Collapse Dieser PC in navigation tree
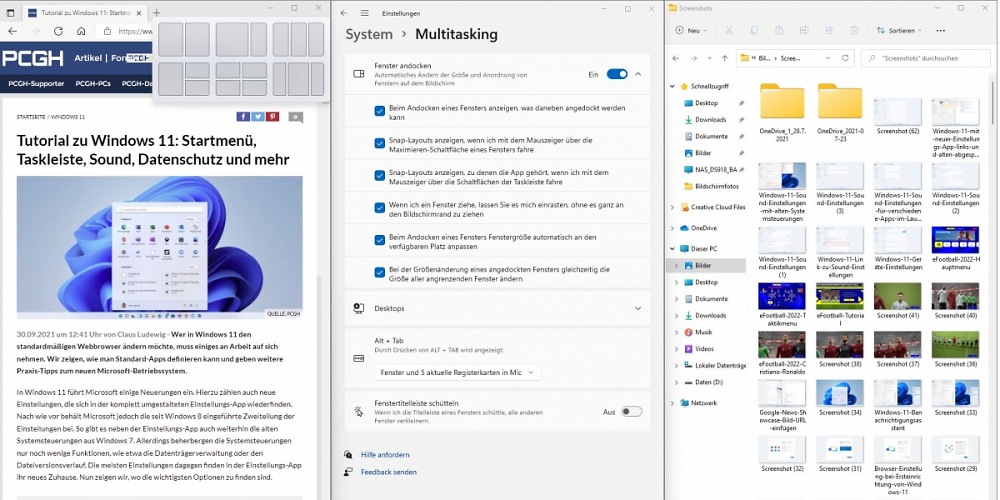This screenshot has height=500, width=1000. (672, 249)
